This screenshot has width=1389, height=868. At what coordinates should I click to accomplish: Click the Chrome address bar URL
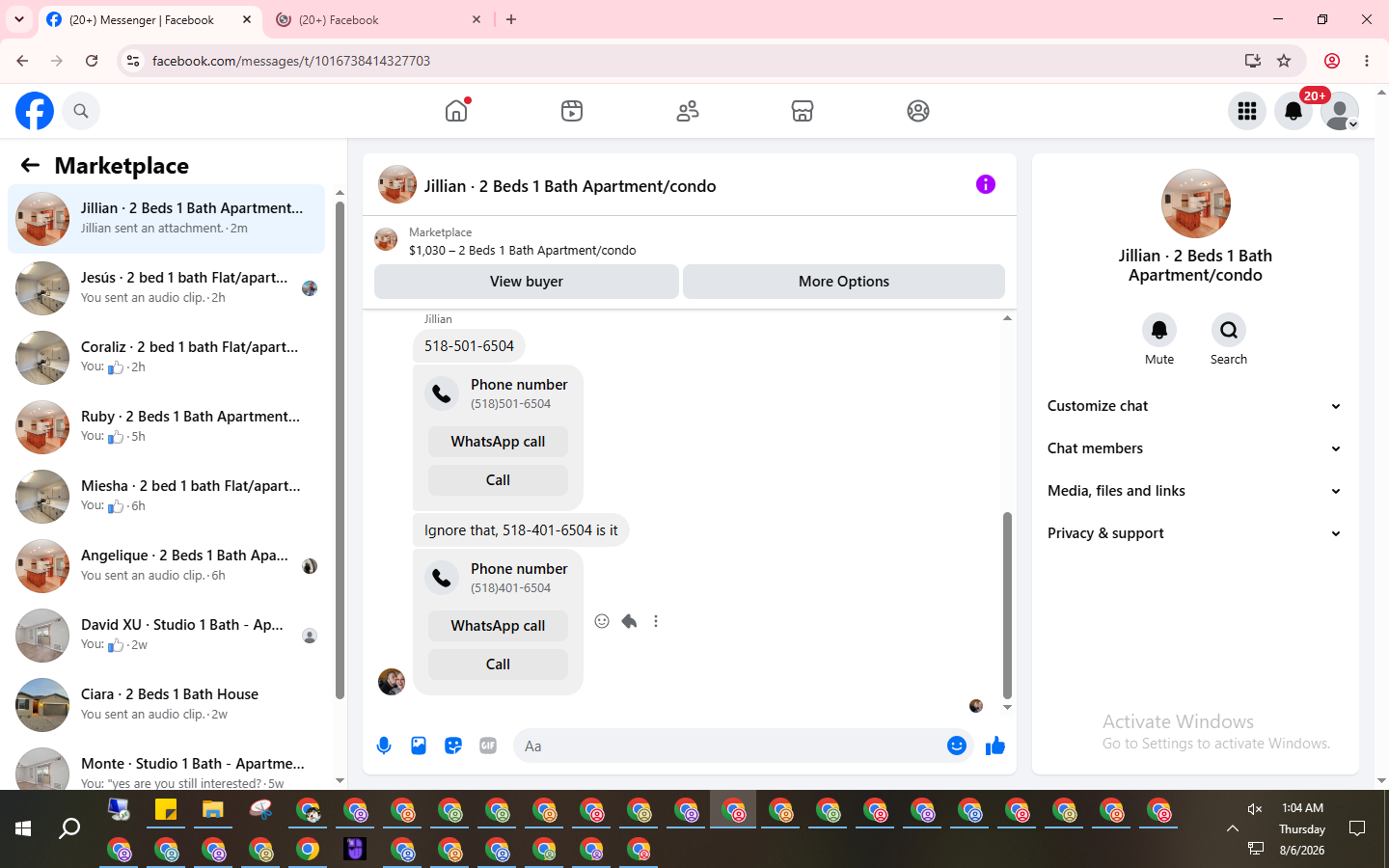click(291, 61)
